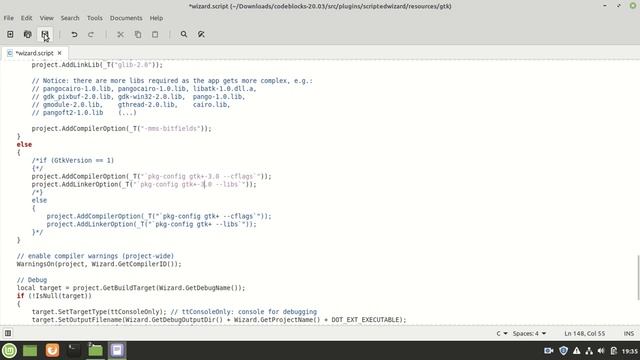Open the View menu
Image resolution: width=640 pixels, height=360 pixels.
click(x=47, y=18)
